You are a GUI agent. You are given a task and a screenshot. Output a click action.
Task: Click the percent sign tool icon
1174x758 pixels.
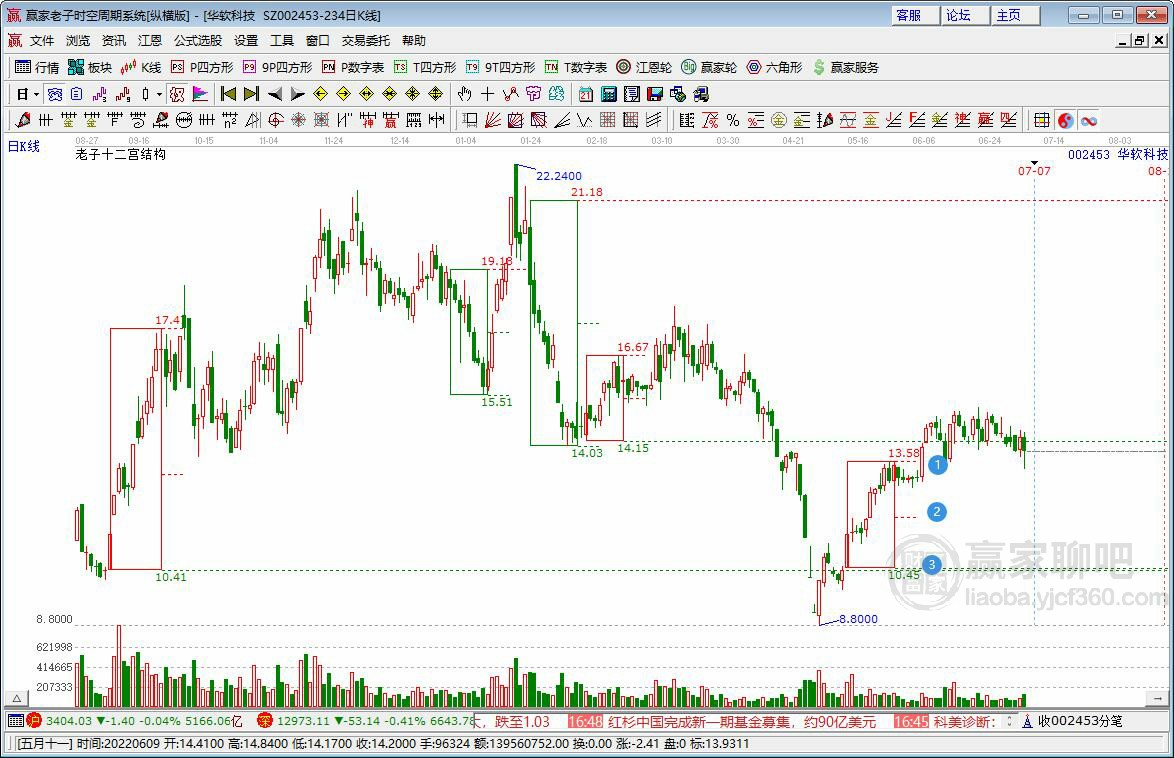coord(733,120)
